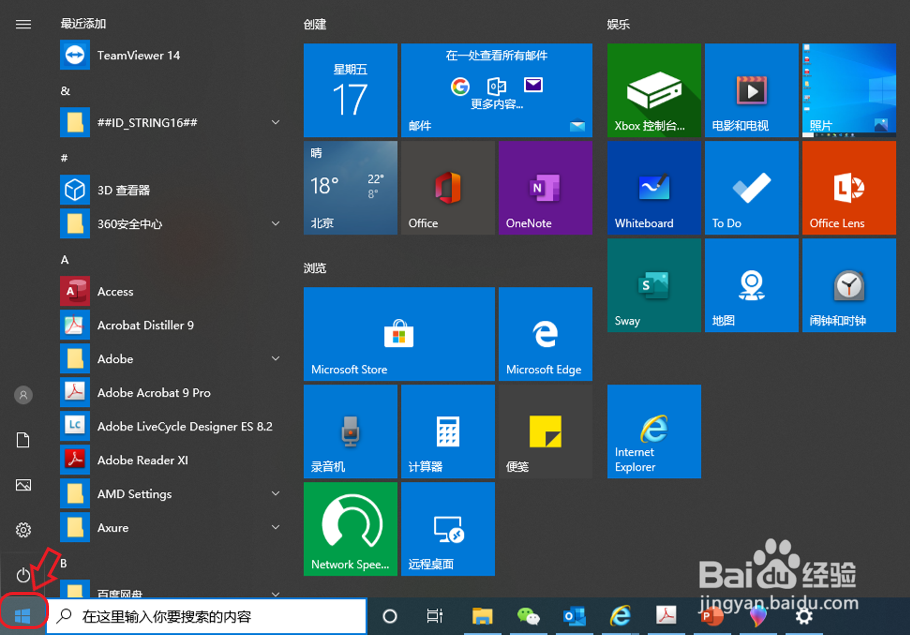This screenshot has height=635, width=910.
Task: Launch Adobe Acrobat 9 Pro
Action: coord(171,392)
